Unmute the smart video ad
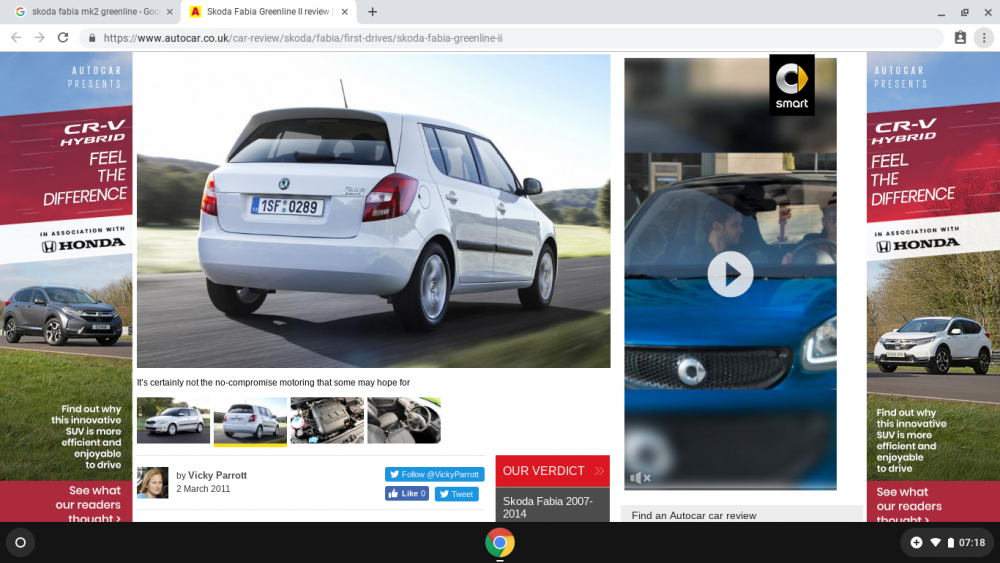The image size is (1000, 563). pyautogui.click(x=640, y=478)
